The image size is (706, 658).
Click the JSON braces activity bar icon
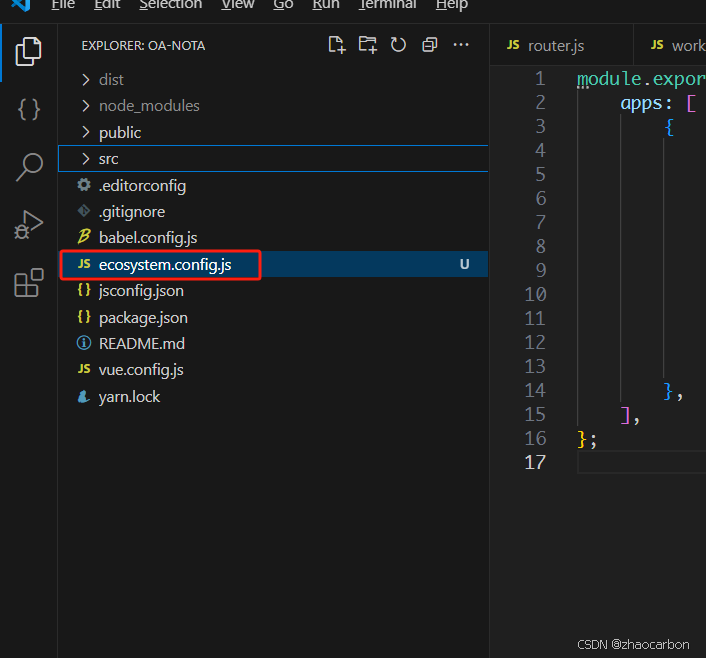(29, 109)
